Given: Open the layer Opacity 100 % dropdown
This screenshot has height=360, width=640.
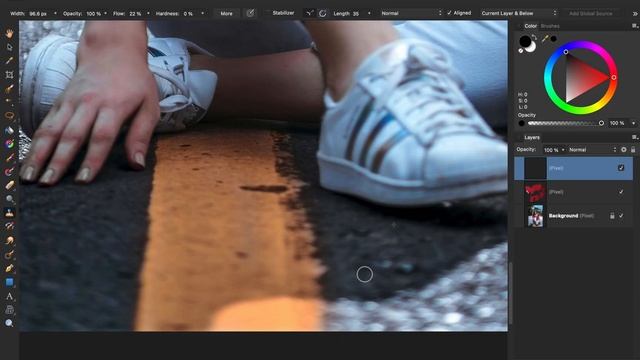Looking at the screenshot, I should [x=563, y=150].
